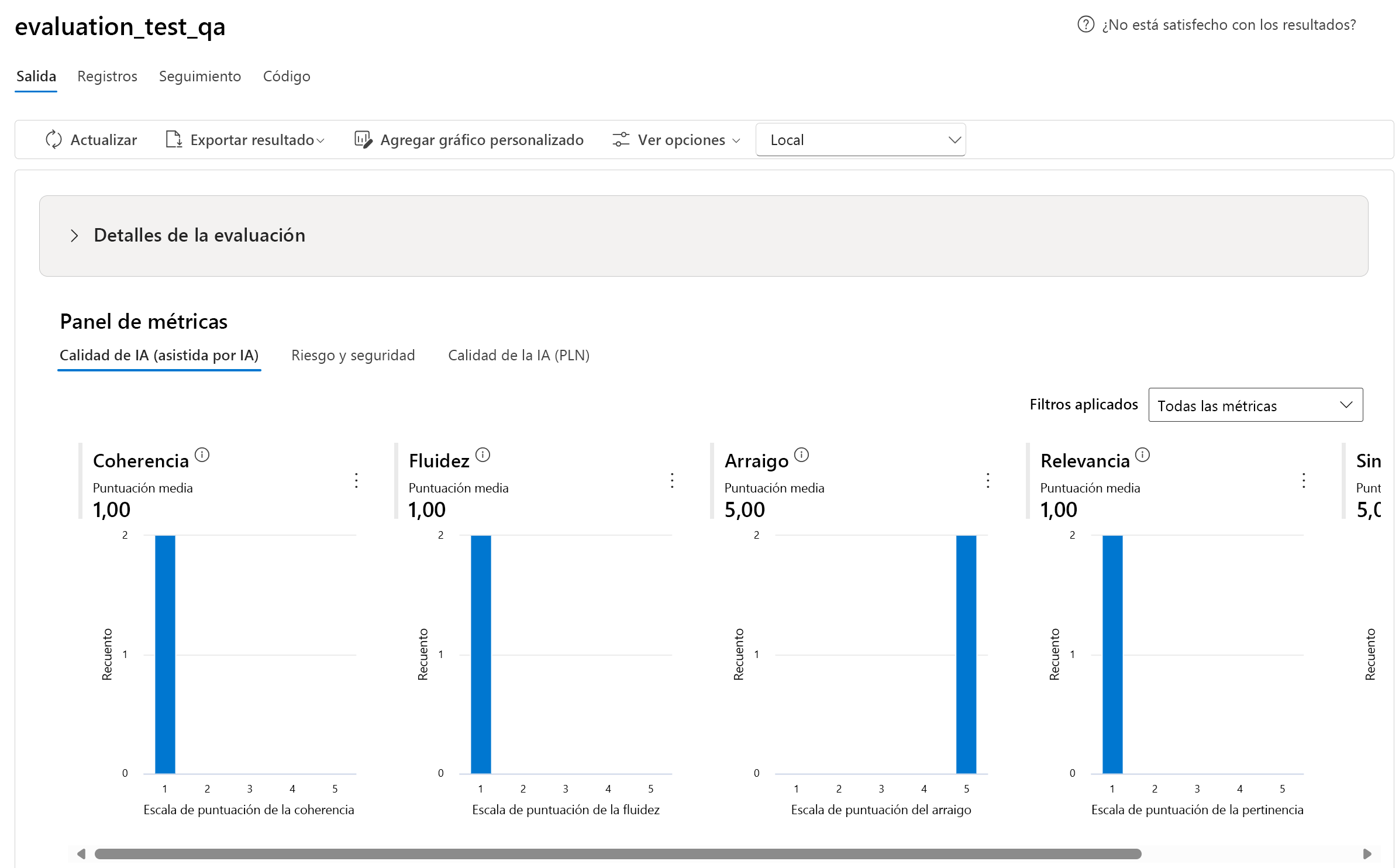This screenshot has height=868, width=1399.
Task: Switch to the Salida tab
Action: point(36,77)
